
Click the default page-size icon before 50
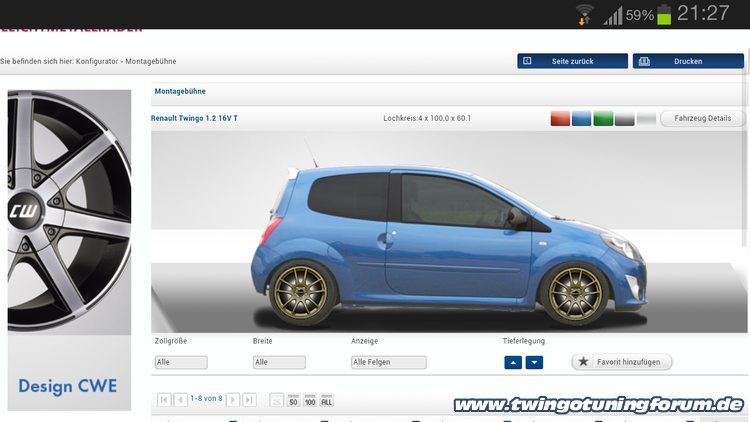tap(276, 400)
